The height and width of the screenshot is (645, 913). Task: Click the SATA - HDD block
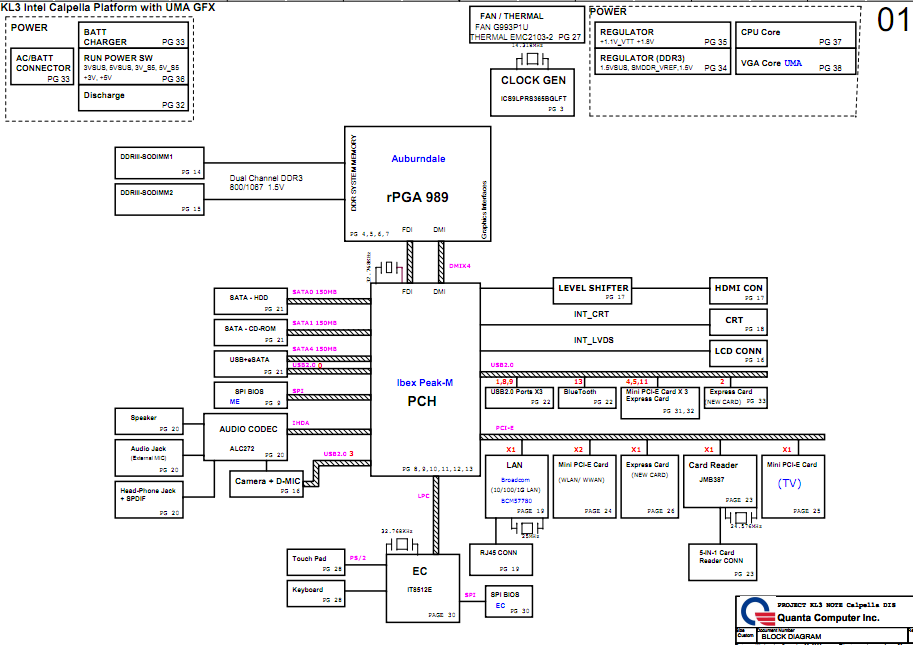pos(251,302)
